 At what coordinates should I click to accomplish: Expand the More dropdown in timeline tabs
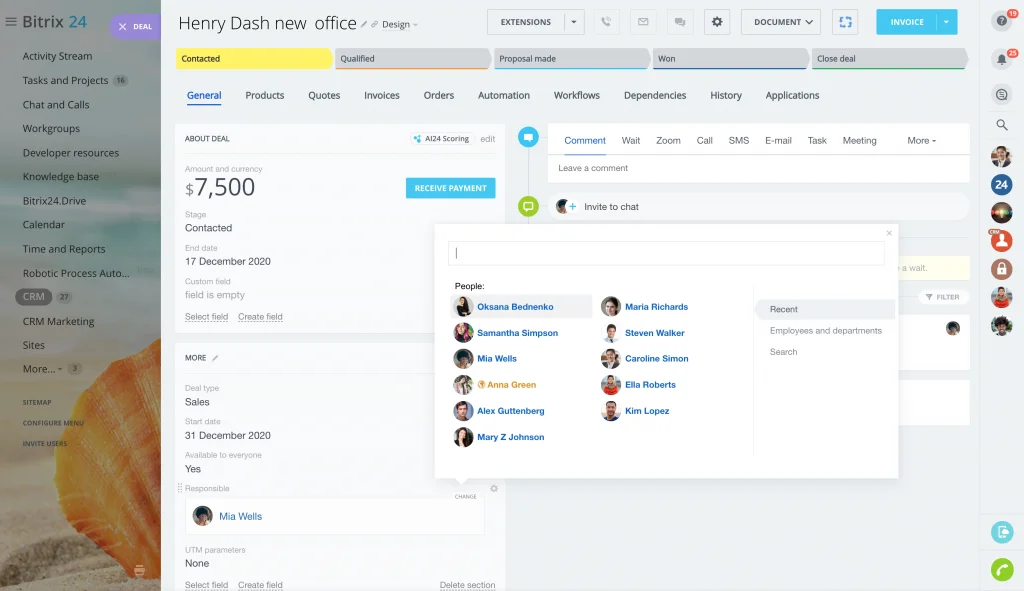point(921,141)
